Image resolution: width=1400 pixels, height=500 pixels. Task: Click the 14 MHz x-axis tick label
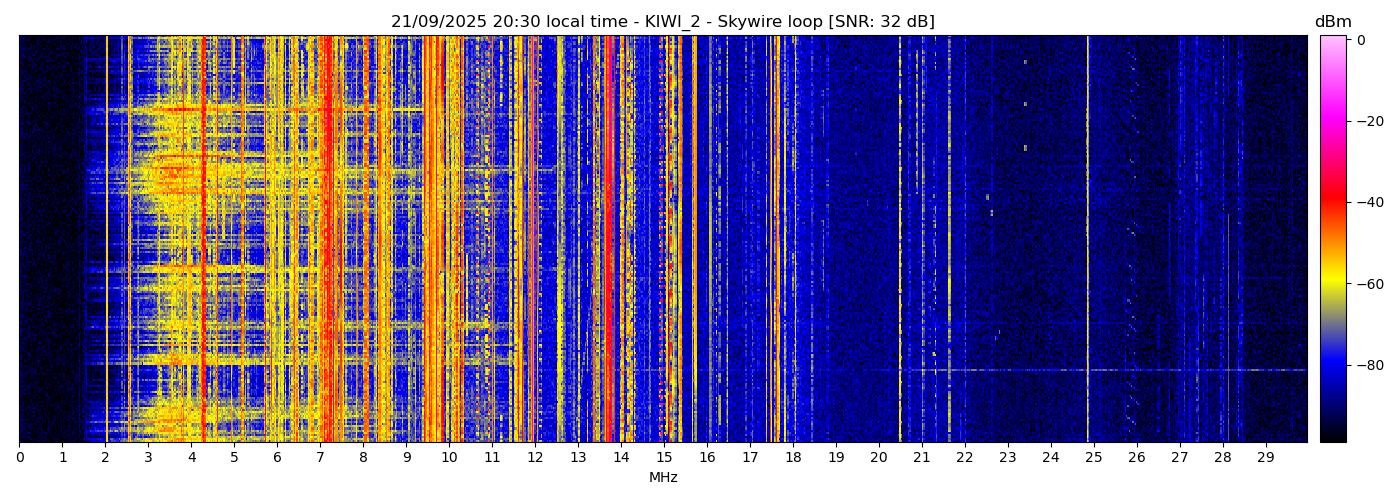click(x=621, y=458)
